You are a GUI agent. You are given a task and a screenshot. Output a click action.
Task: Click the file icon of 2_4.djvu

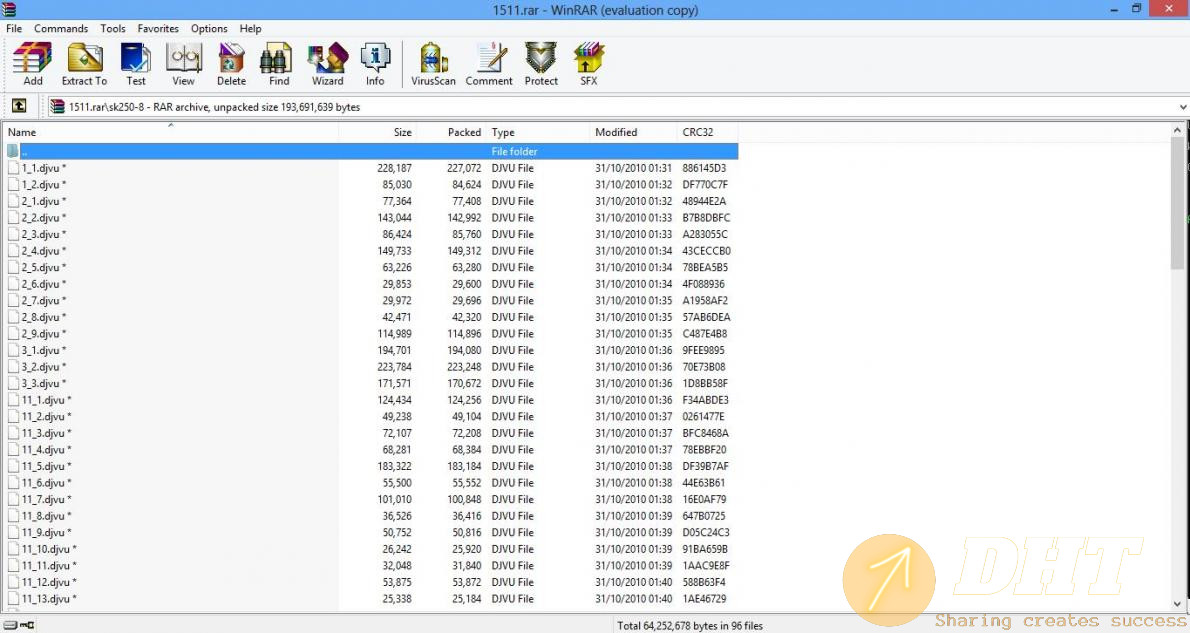13,250
